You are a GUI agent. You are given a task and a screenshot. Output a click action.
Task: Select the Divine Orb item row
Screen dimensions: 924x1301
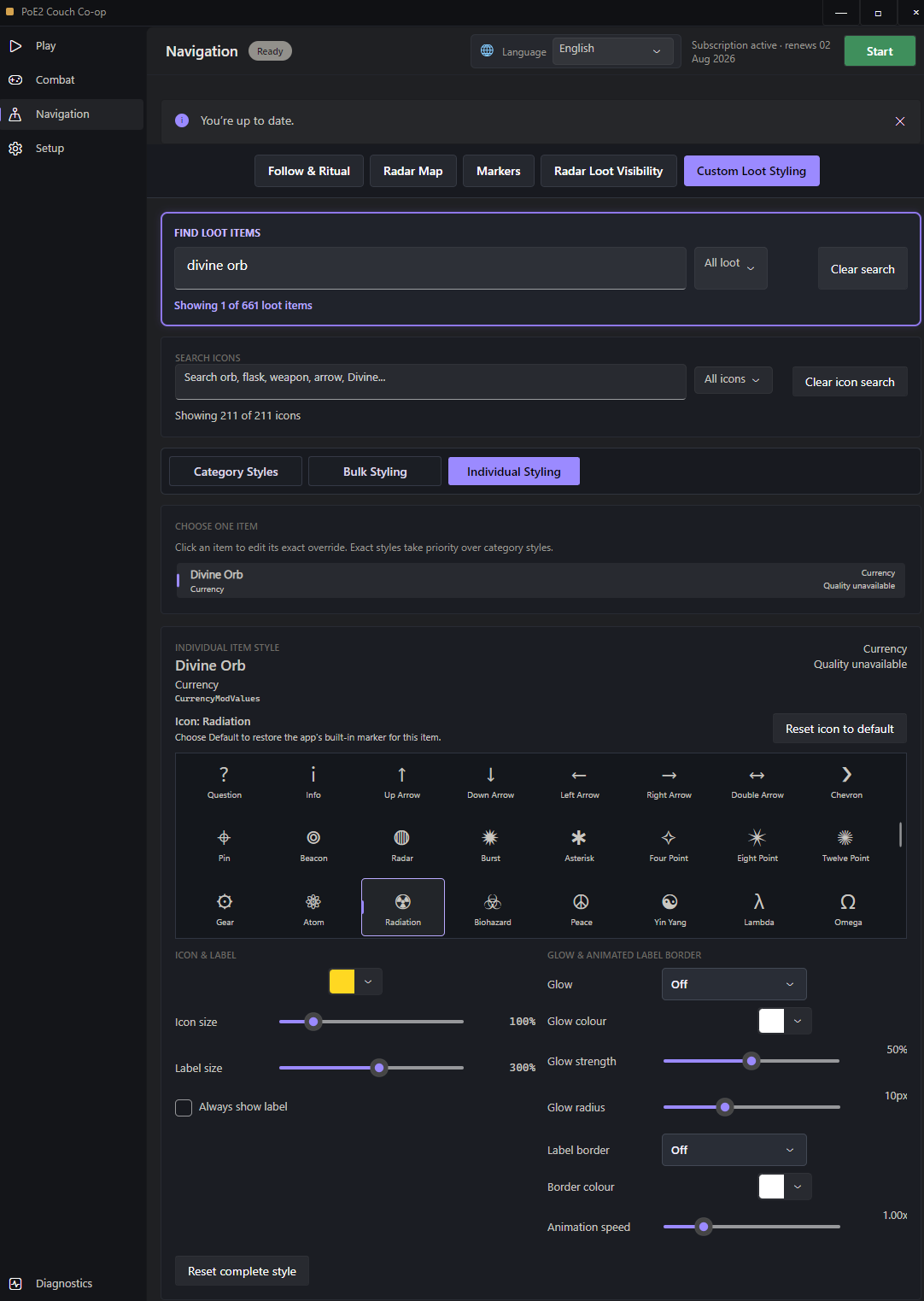coord(541,580)
